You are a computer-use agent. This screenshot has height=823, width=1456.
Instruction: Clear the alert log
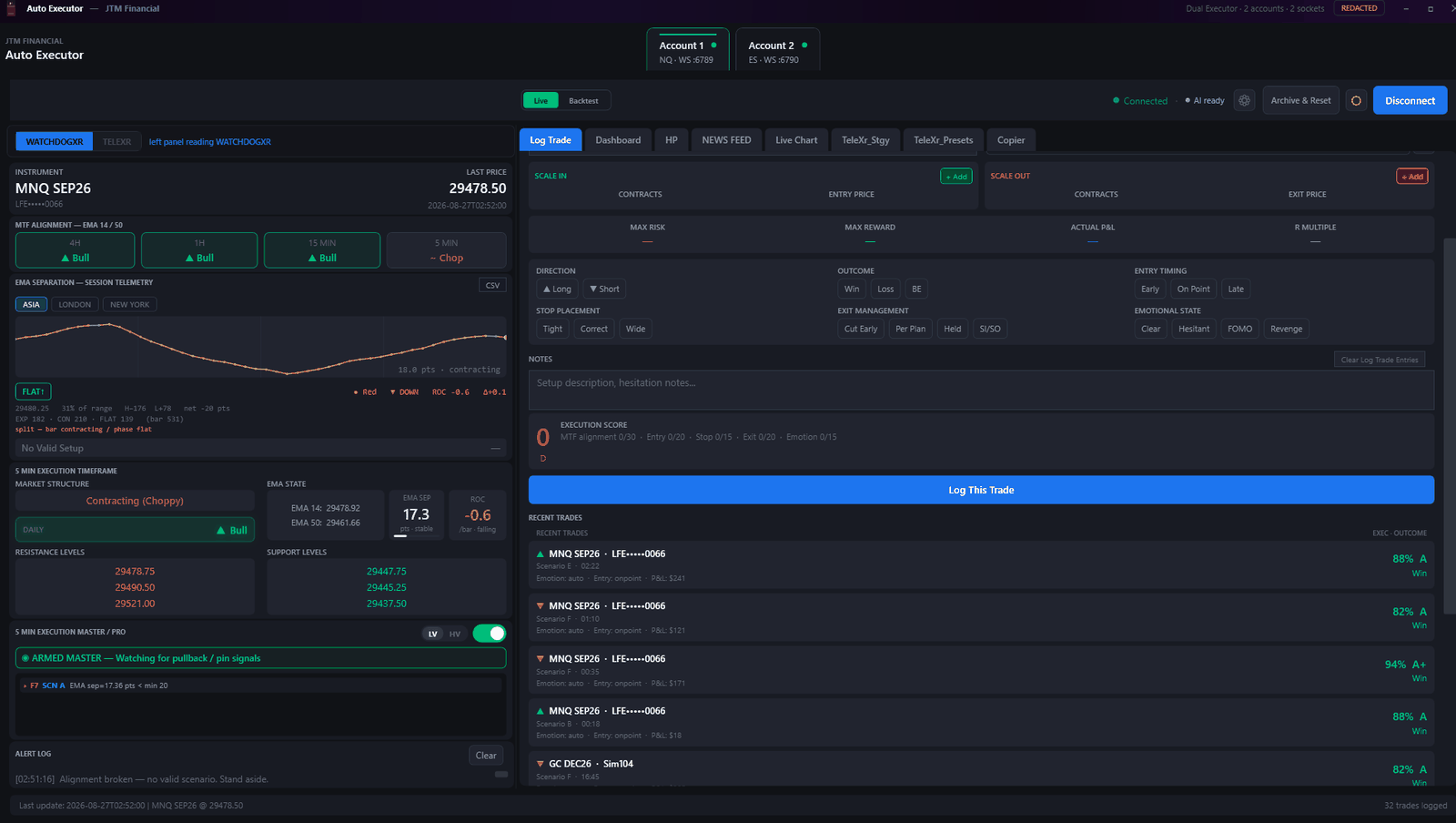[x=486, y=756]
